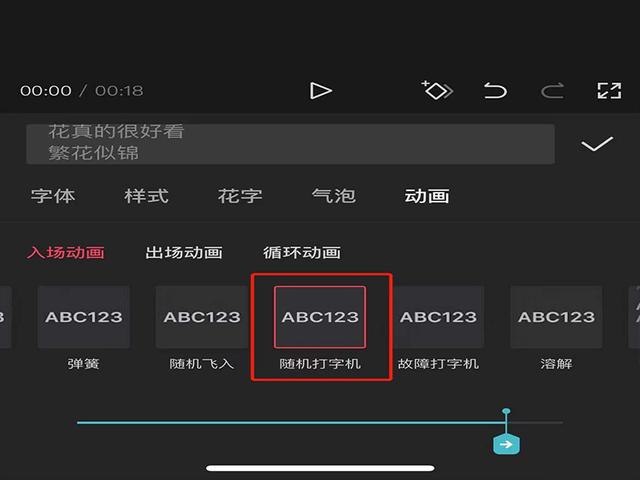640x480 pixels.
Task: Select the 动画 tab
Action: [x=427, y=196]
